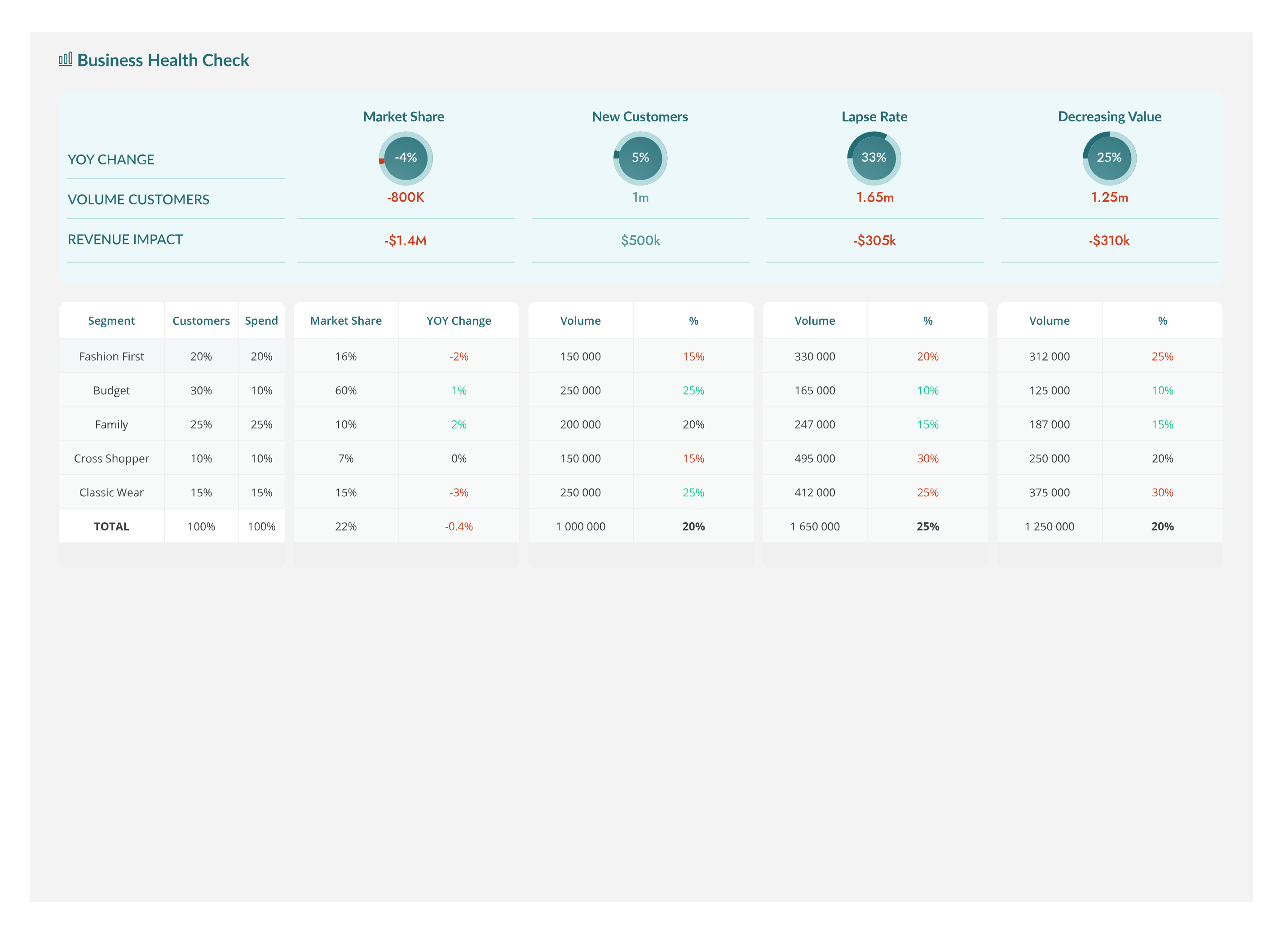Viewport: 1288px width, 927px height.
Task: Click the TOTAL row label
Action: (111, 527)
